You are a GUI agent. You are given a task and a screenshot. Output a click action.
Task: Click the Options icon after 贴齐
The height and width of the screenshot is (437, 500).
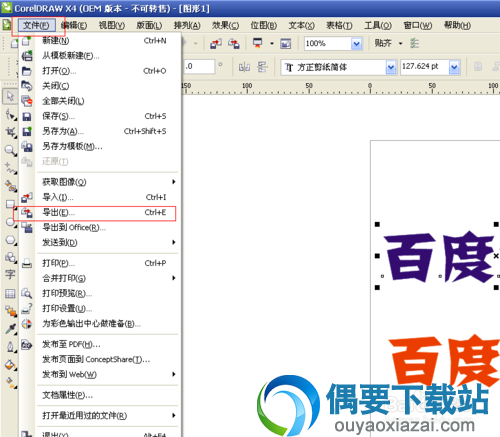point(414,43)
